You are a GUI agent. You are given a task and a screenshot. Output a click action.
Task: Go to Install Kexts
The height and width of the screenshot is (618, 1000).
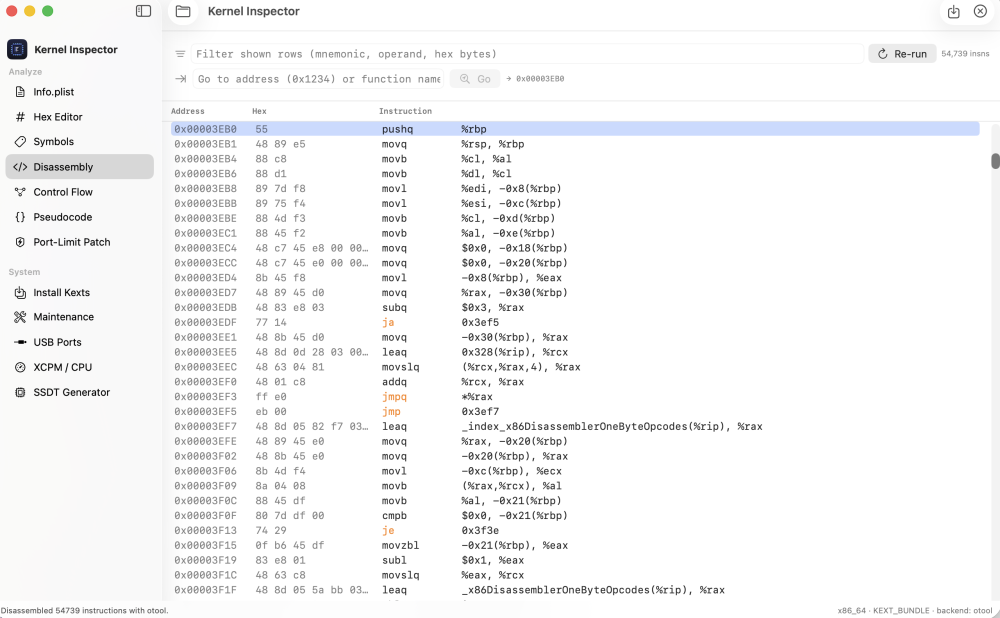80,293
